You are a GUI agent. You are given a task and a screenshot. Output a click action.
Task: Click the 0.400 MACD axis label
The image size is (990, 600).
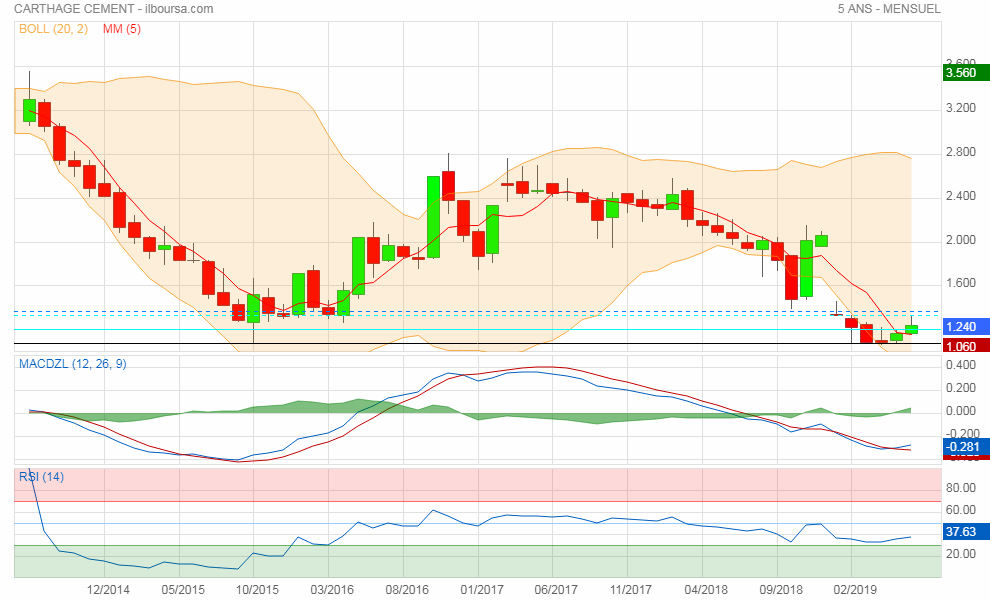pos(961,365)
